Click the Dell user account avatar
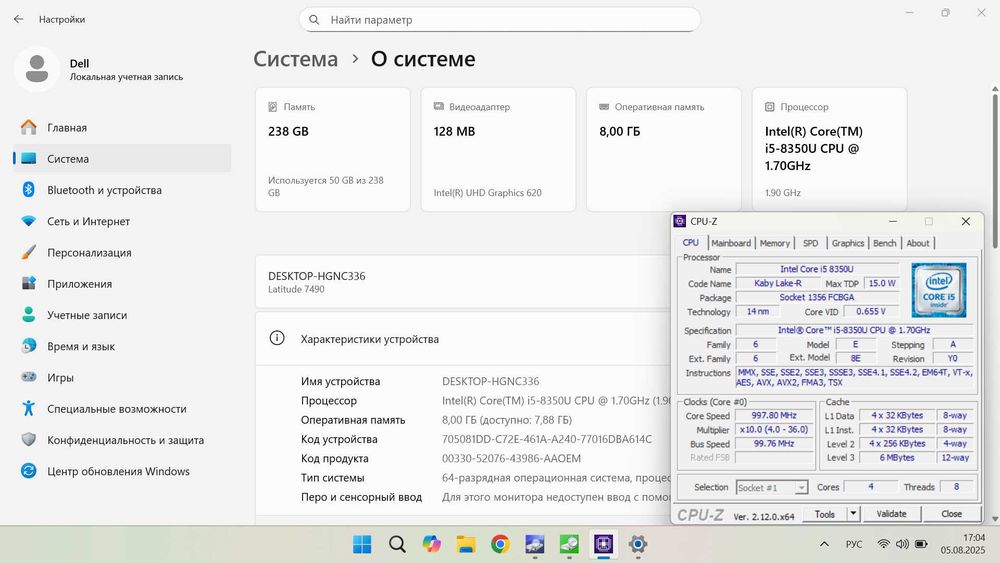This screenshot has height=563, width=1000. tap(37, 69)
